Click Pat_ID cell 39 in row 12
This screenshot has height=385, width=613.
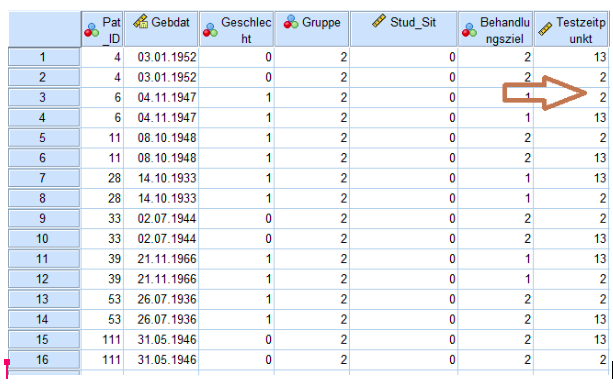tap(102, 279)
